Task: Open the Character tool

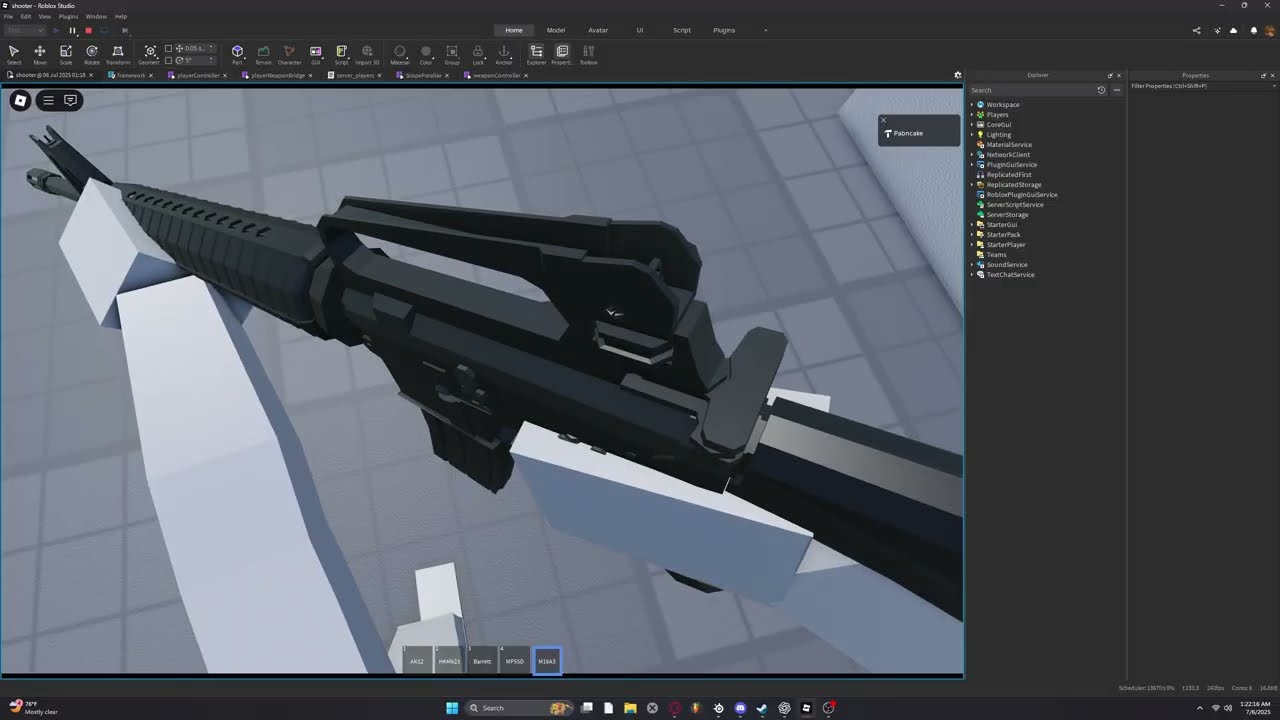Action: point(289,54)
